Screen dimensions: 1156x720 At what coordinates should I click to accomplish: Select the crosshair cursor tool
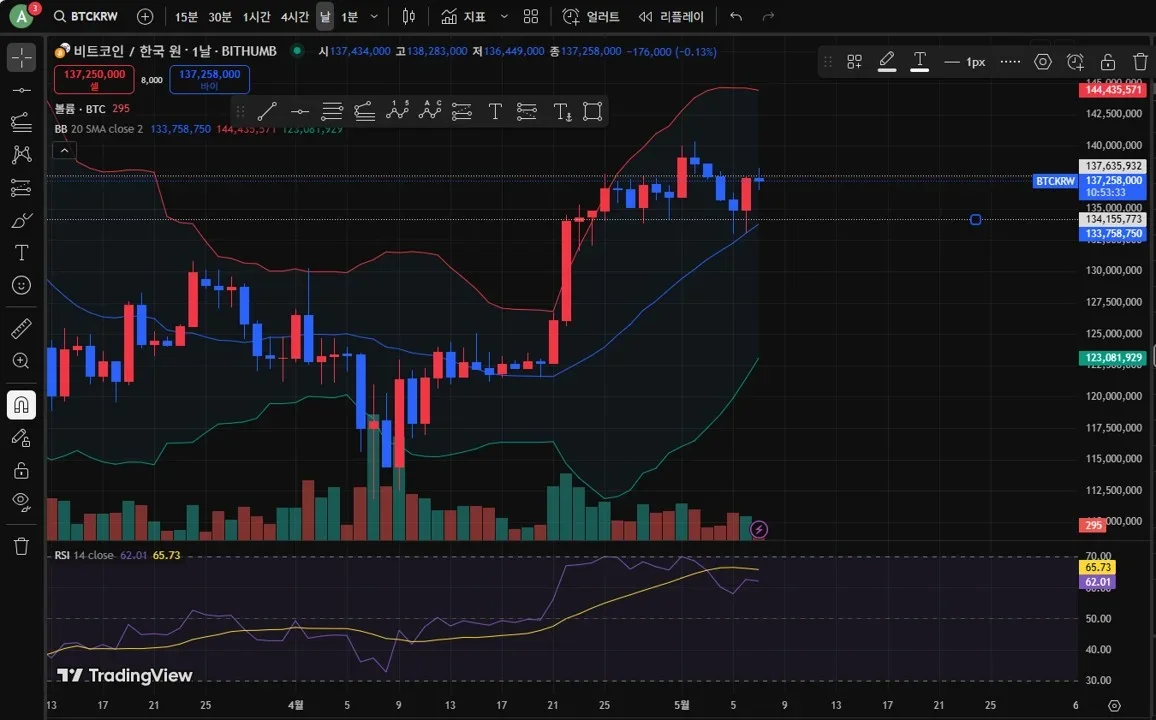pos(21,57)
